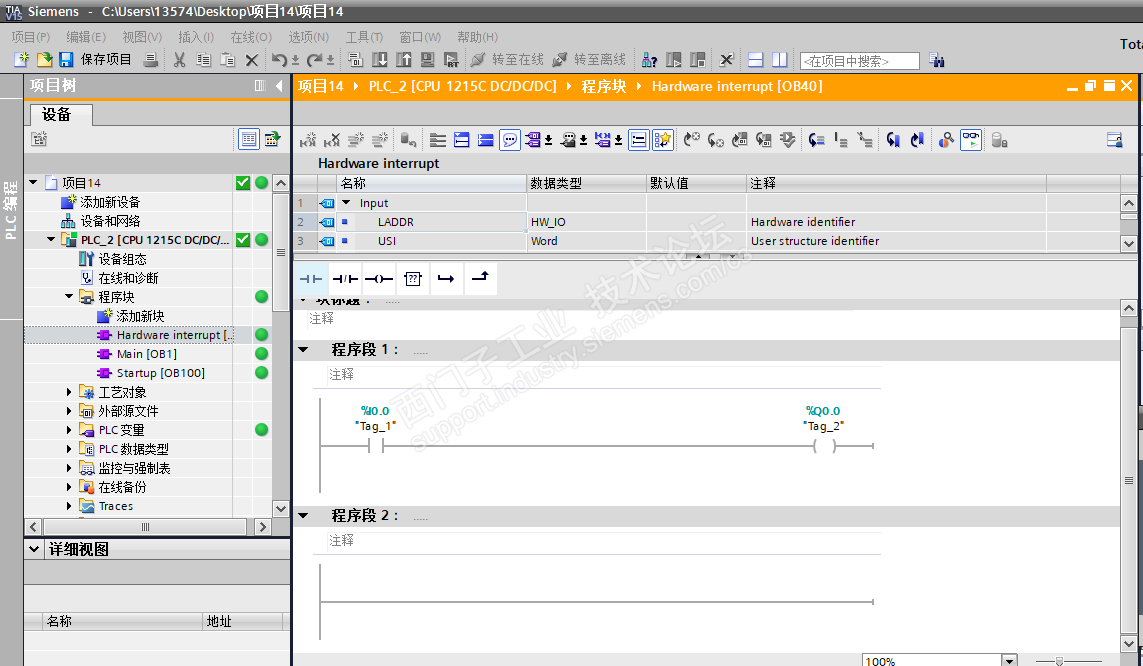Cut selection with scissors icon

pos(179,60)
